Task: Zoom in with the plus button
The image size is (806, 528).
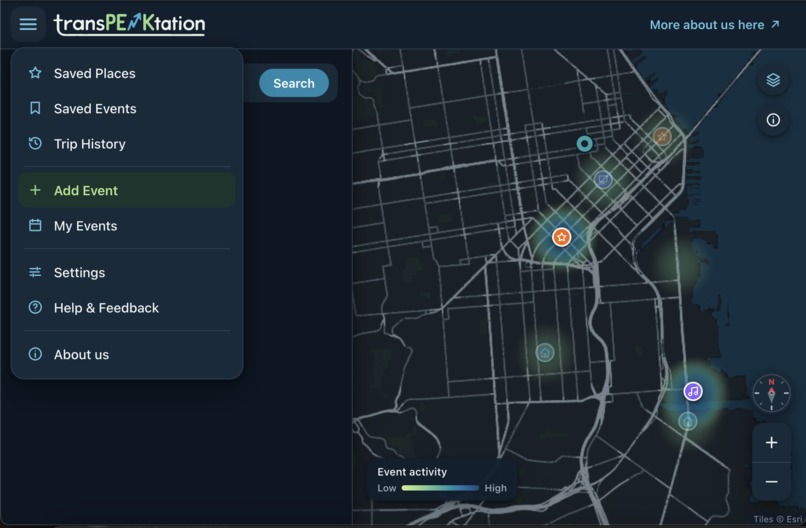Action: pyautogui.click(x=771, y=442)
